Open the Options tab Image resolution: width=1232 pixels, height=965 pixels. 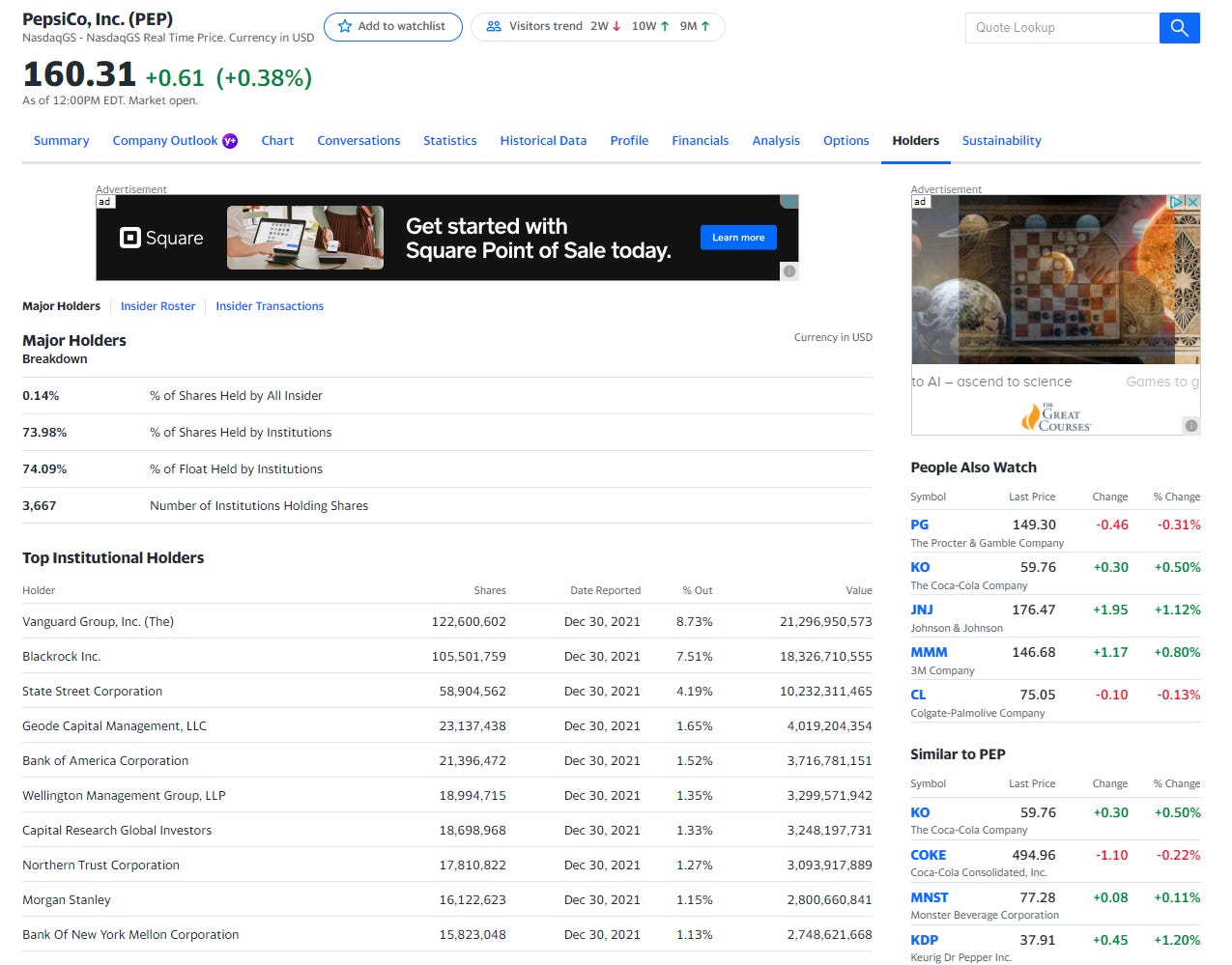(x=846, y=141)
